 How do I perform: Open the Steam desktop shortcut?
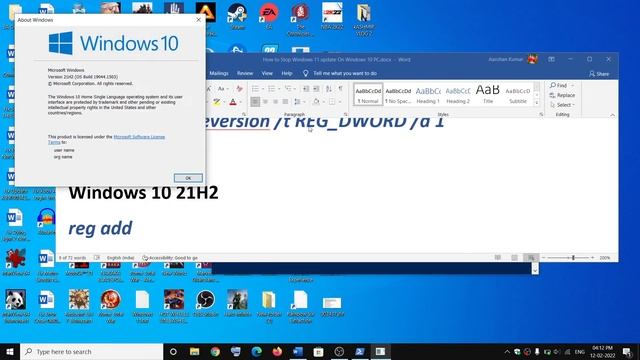[237, 16]
